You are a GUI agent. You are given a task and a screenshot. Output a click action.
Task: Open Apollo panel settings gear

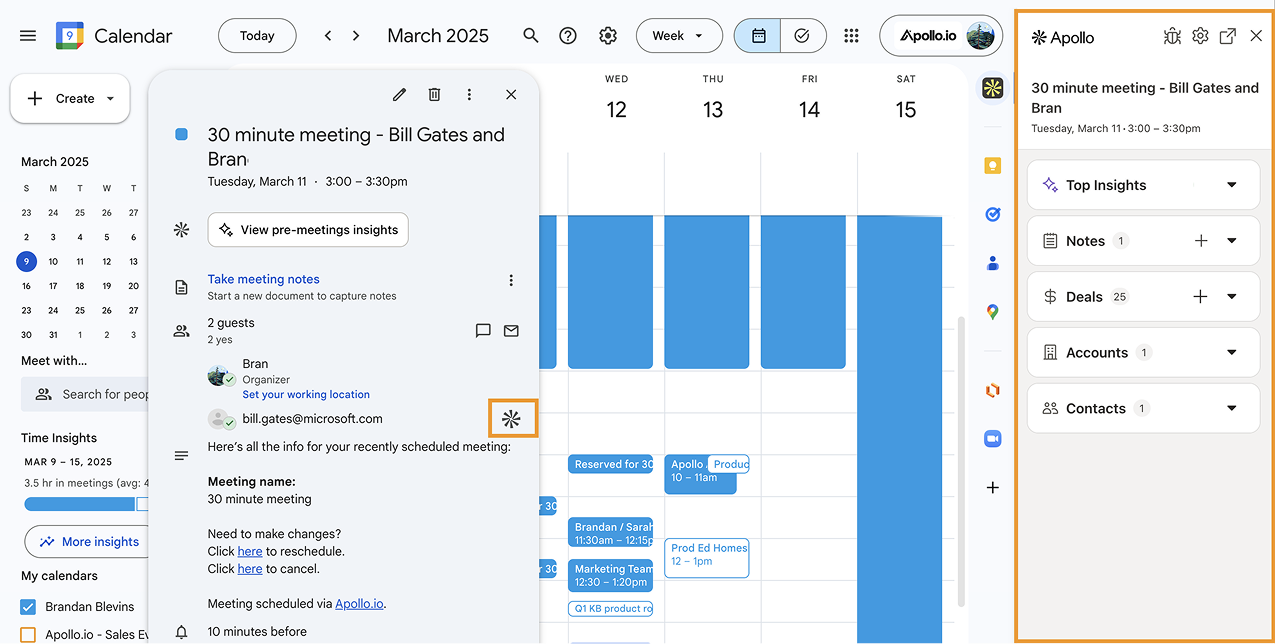click(1200, 36)
